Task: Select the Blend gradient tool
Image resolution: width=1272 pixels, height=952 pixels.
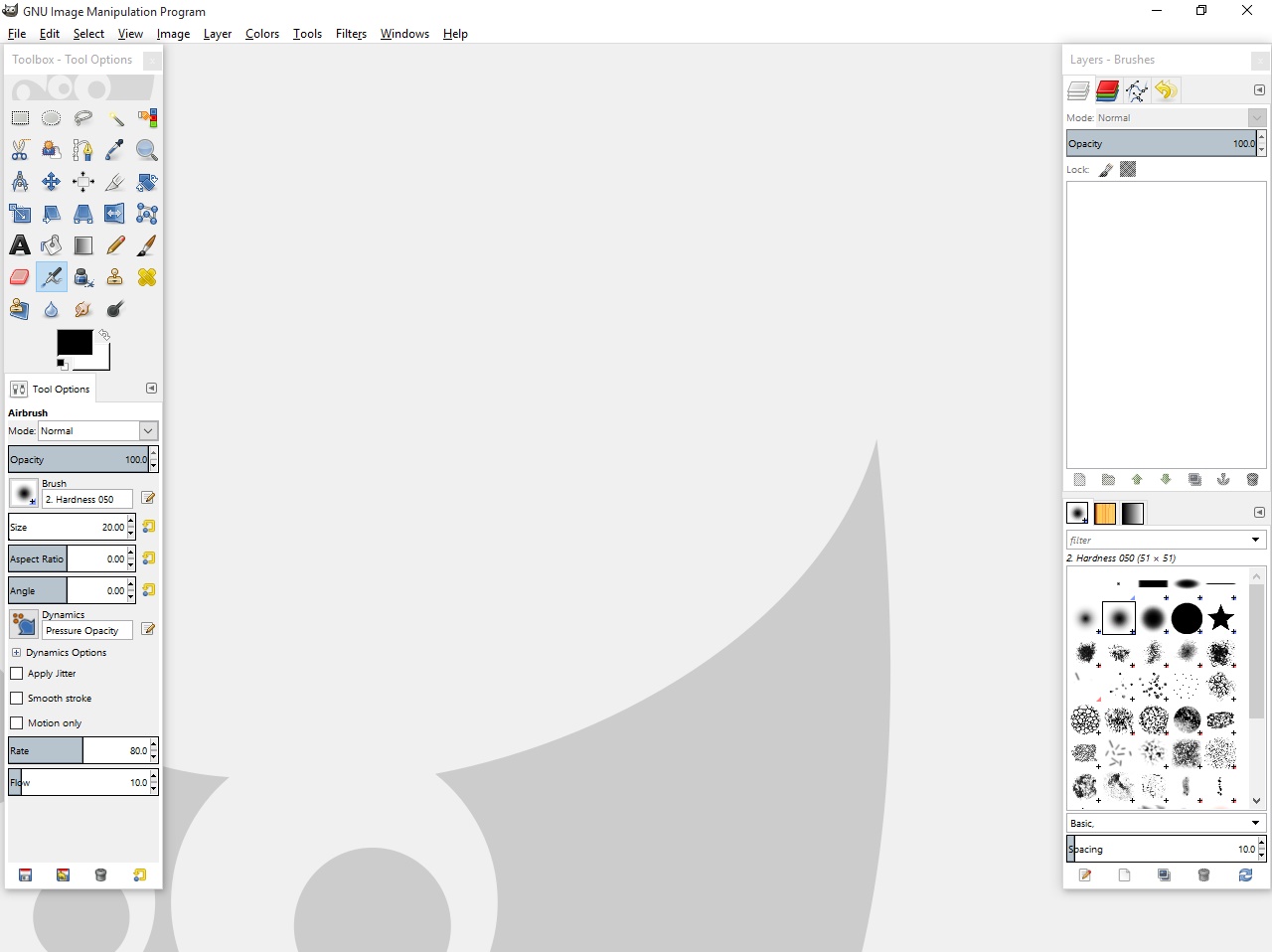Action: click(x=83, y=245)
